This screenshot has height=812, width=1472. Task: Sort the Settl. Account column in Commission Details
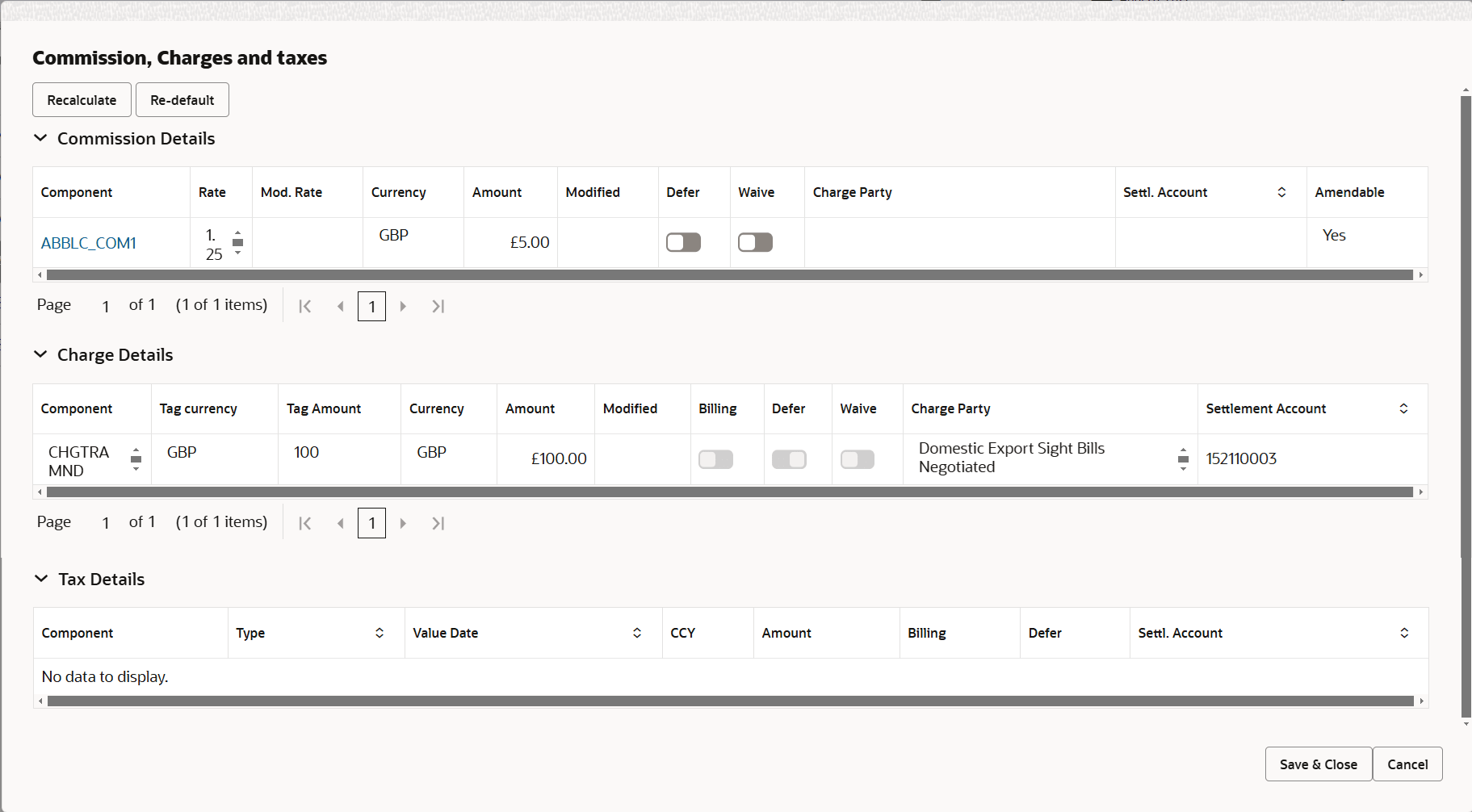1281,192
